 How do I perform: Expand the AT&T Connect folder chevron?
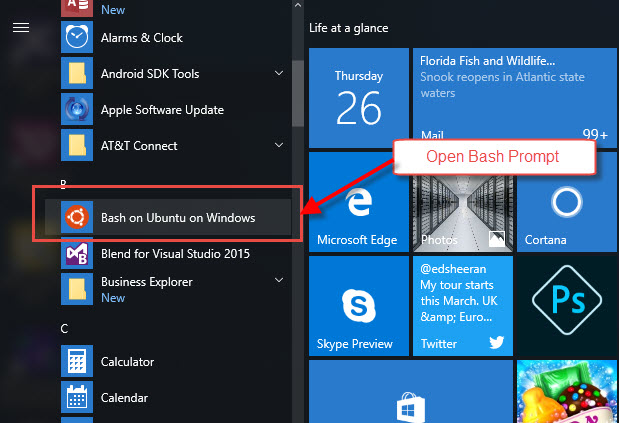(x=279, y=145)
